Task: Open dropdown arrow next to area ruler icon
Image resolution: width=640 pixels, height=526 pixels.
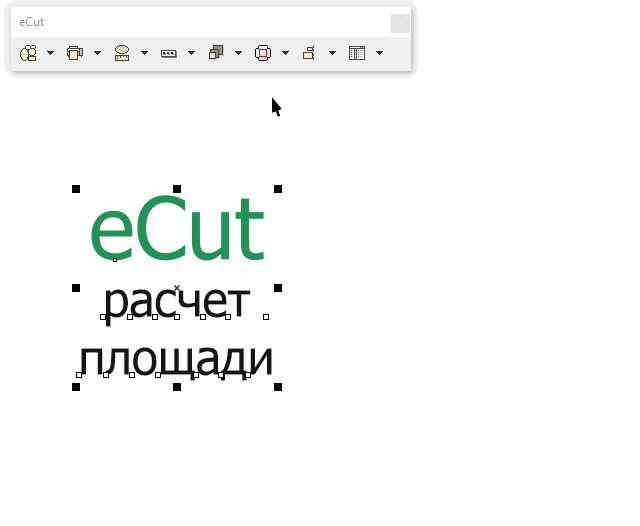Action: [x=144, y=53]
